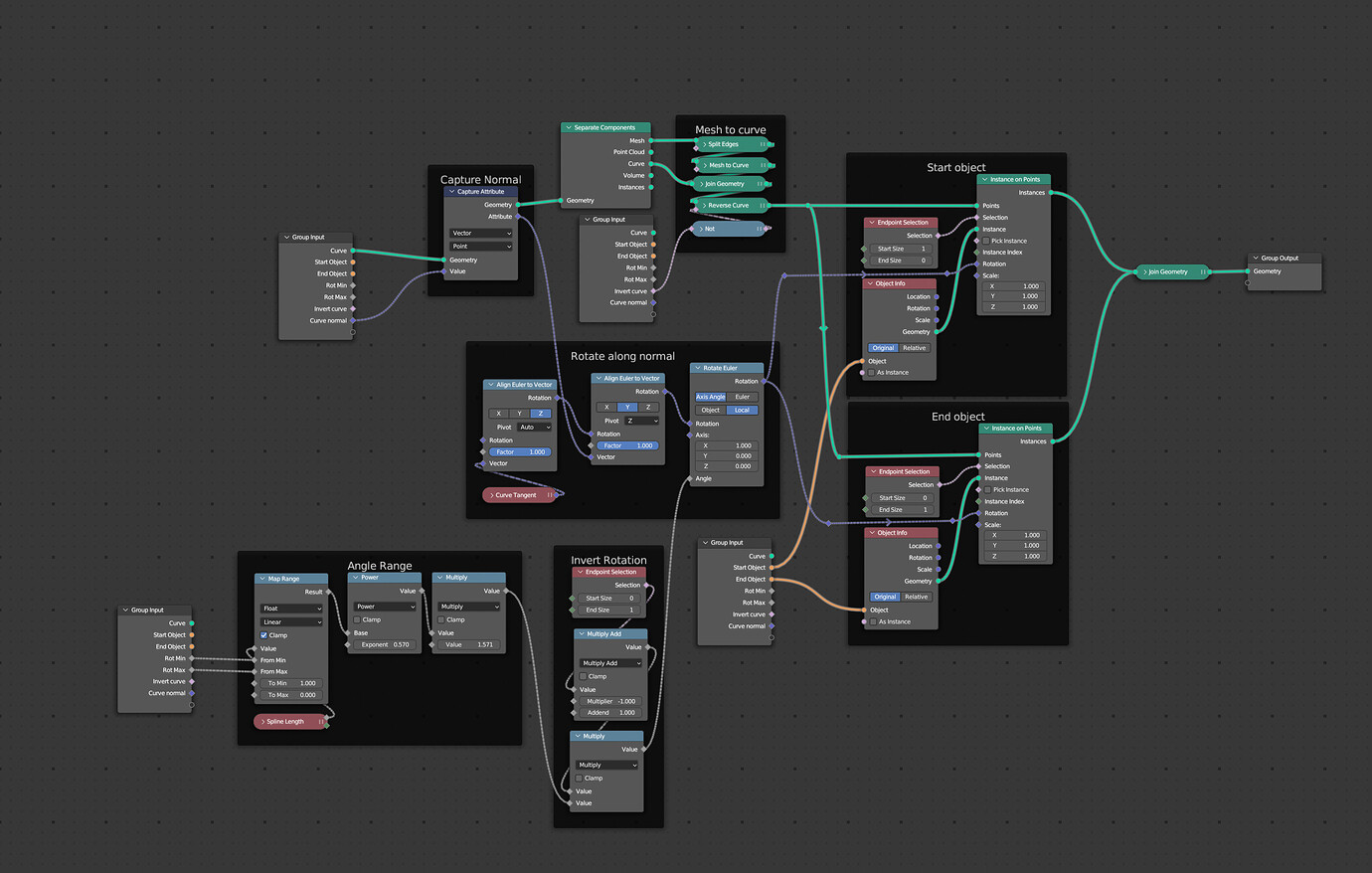Check As Instance in the End object frame
Viewport: 1372px width, 873px height.
pyautogui.click(x=873, y=621)
